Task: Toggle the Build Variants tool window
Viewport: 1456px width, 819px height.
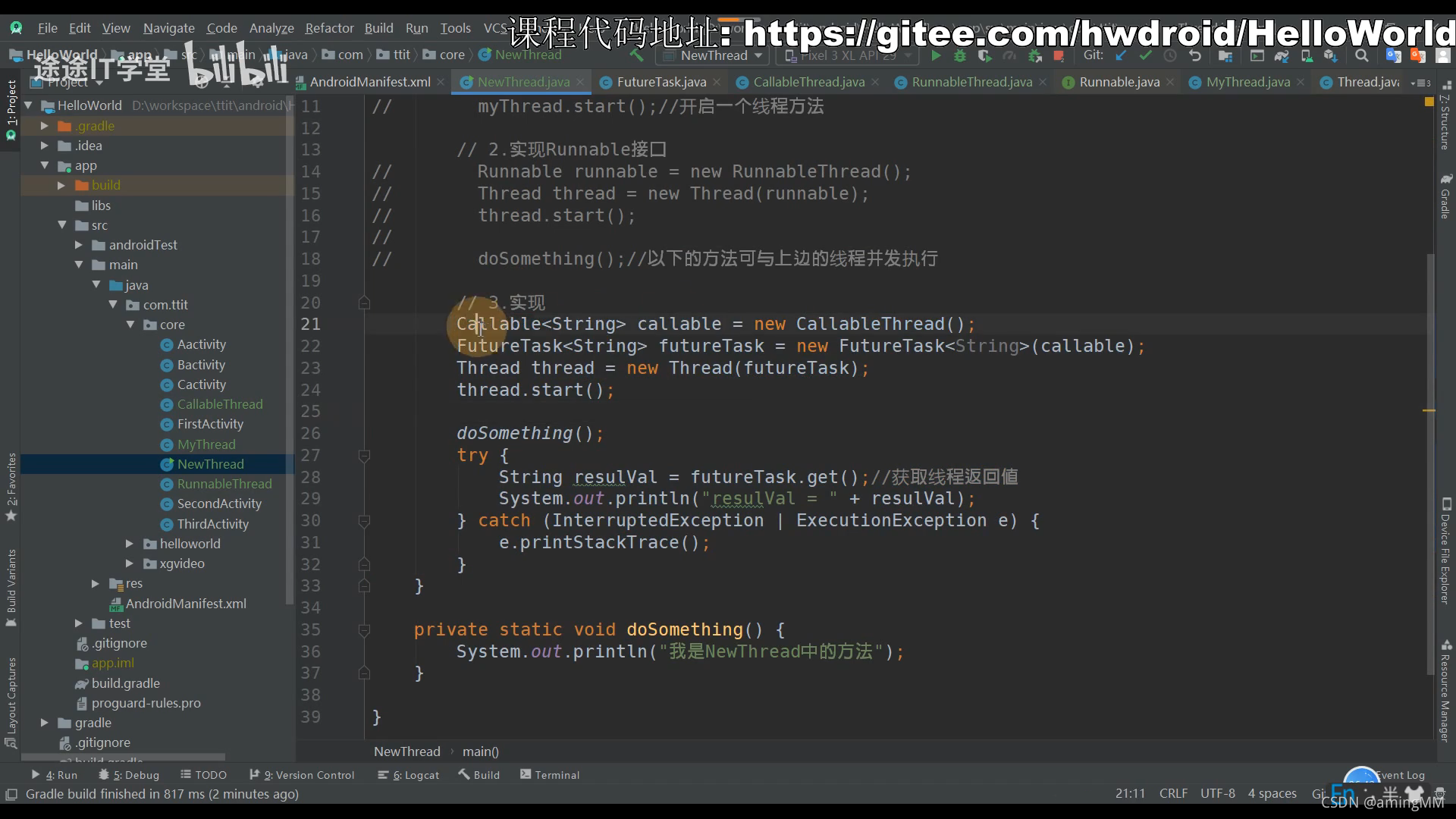Action: [x=11, y=588]
